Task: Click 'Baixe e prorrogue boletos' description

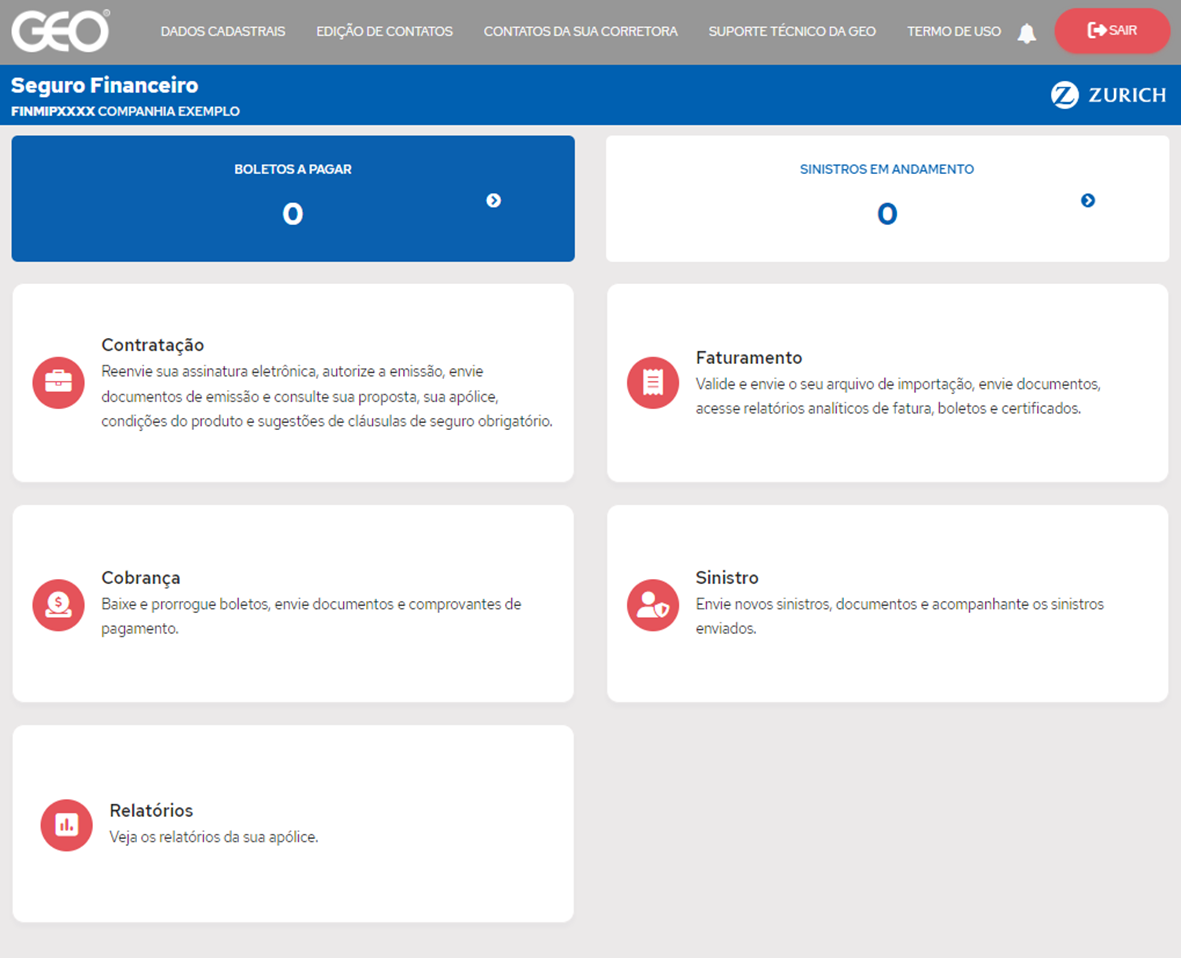Action: (311, 616)
